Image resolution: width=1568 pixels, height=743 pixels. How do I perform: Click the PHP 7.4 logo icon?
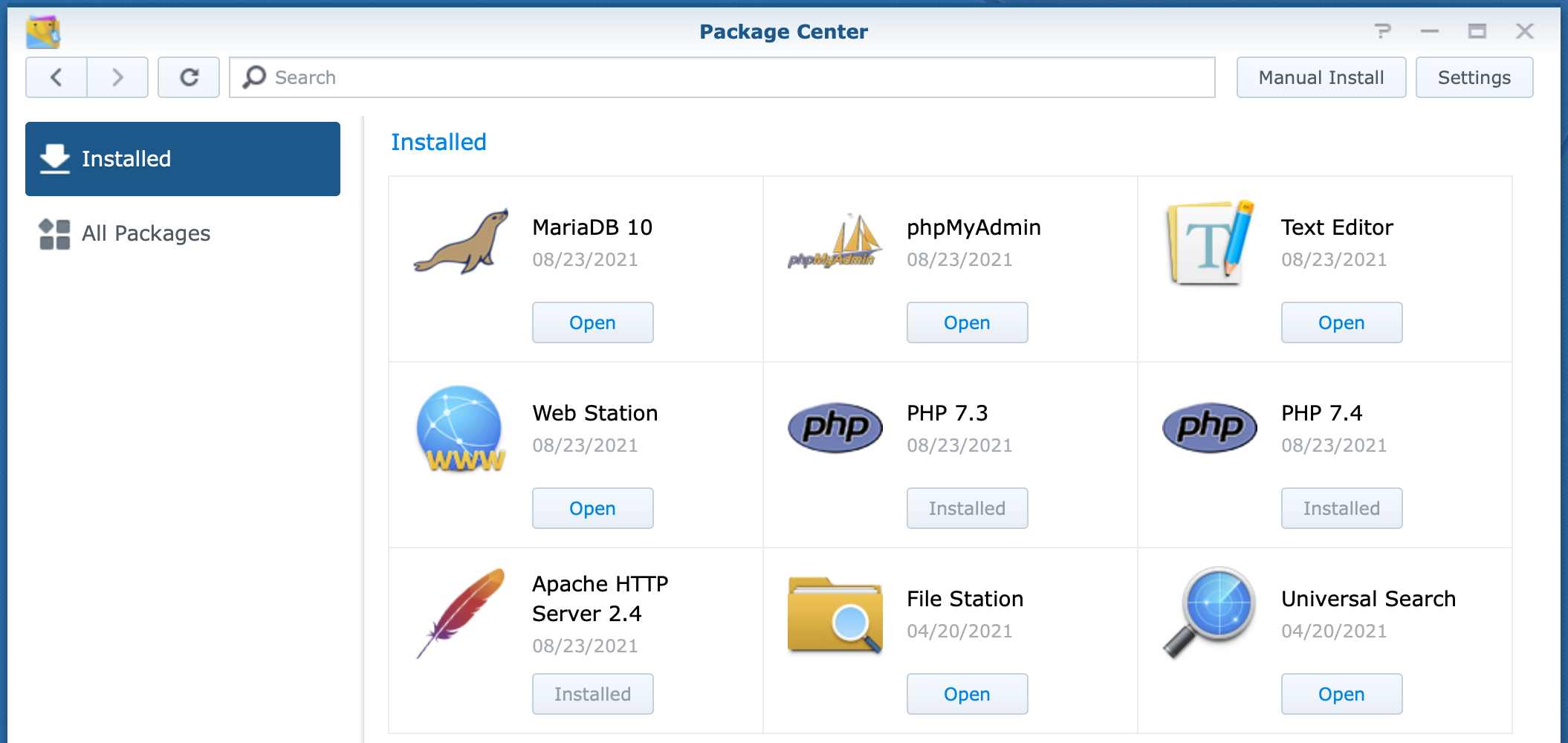coord(1210,428)
